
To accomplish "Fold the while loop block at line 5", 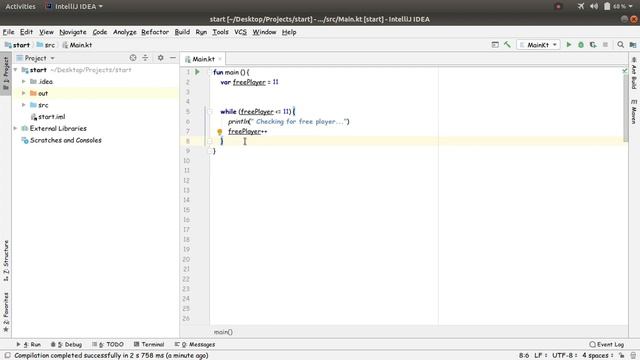I will point(210,111).
